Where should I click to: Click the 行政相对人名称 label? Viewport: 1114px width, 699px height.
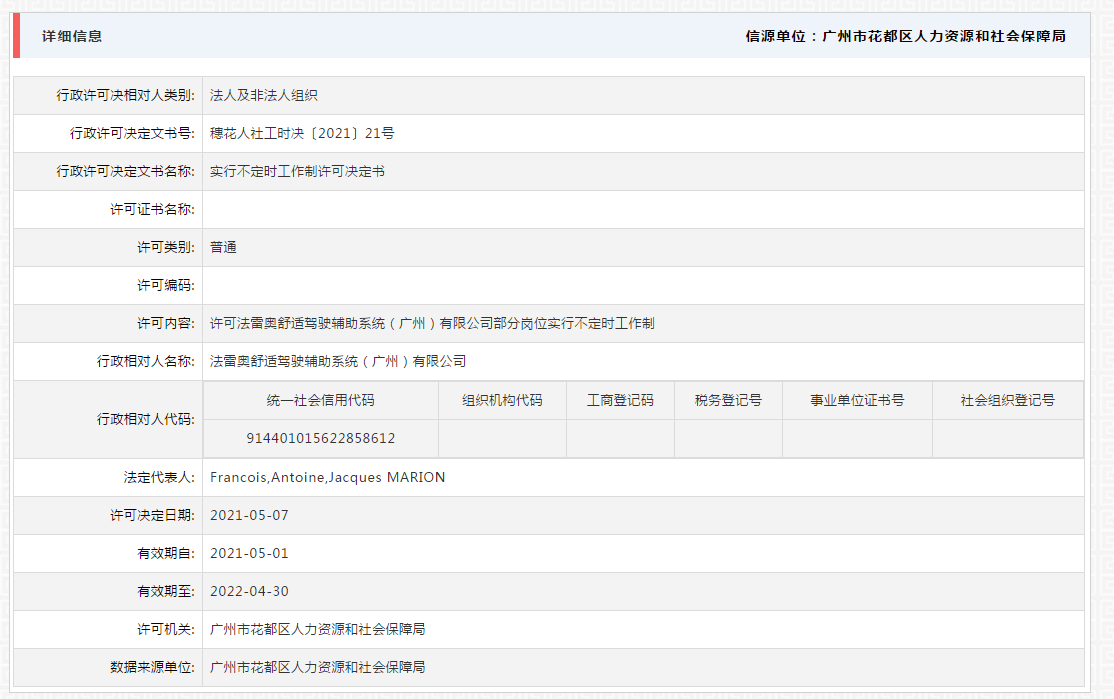[x=146, y=361]
